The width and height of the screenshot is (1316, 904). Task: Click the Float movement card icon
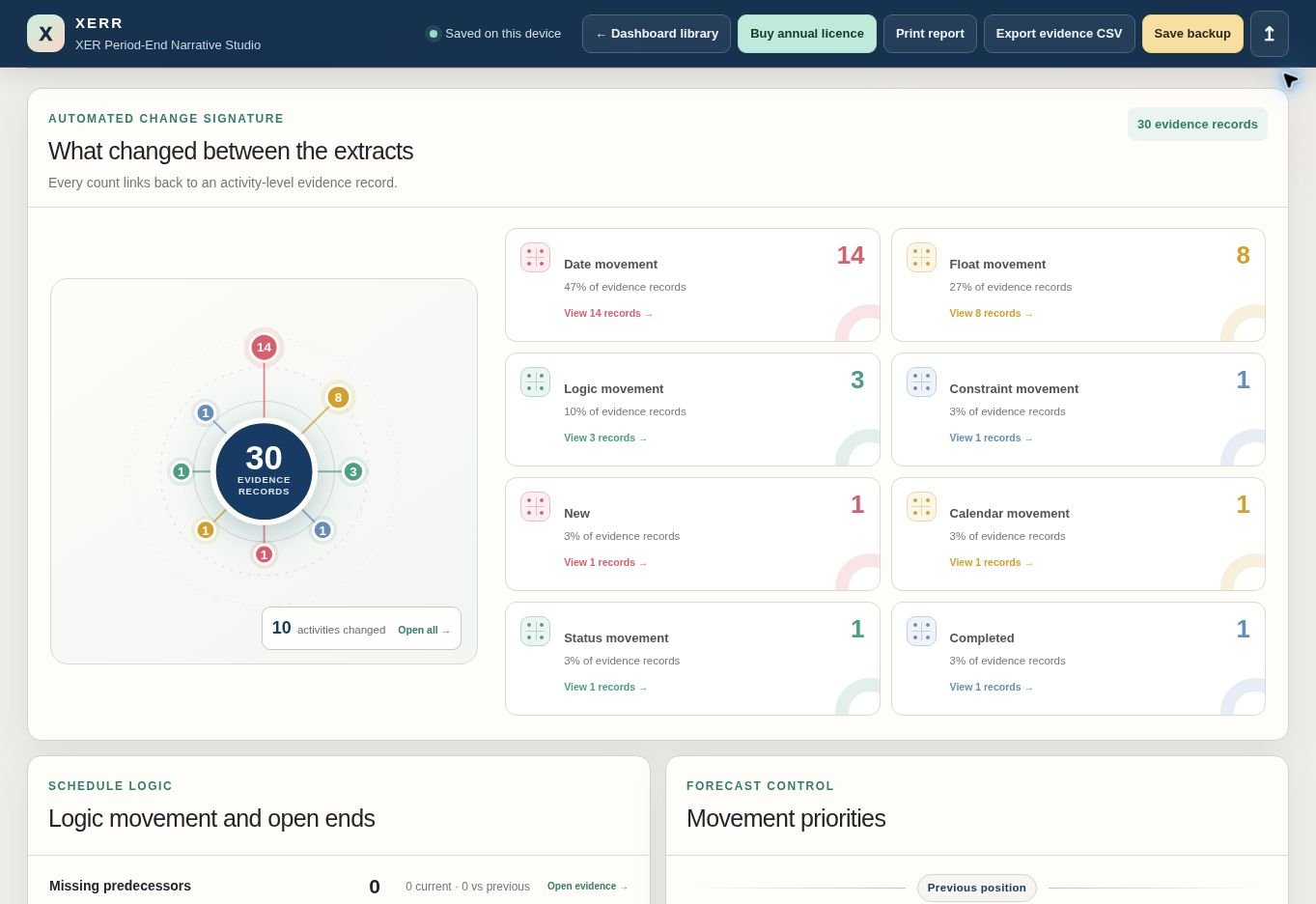pos(921,257)
